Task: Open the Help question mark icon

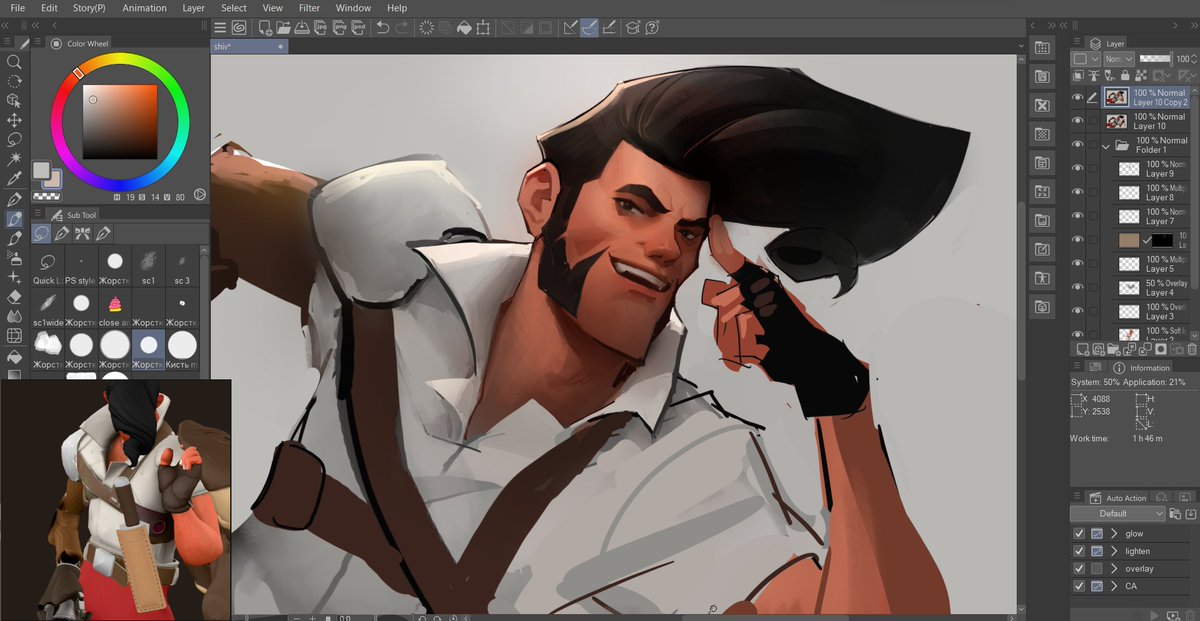Action: (652, 28)
